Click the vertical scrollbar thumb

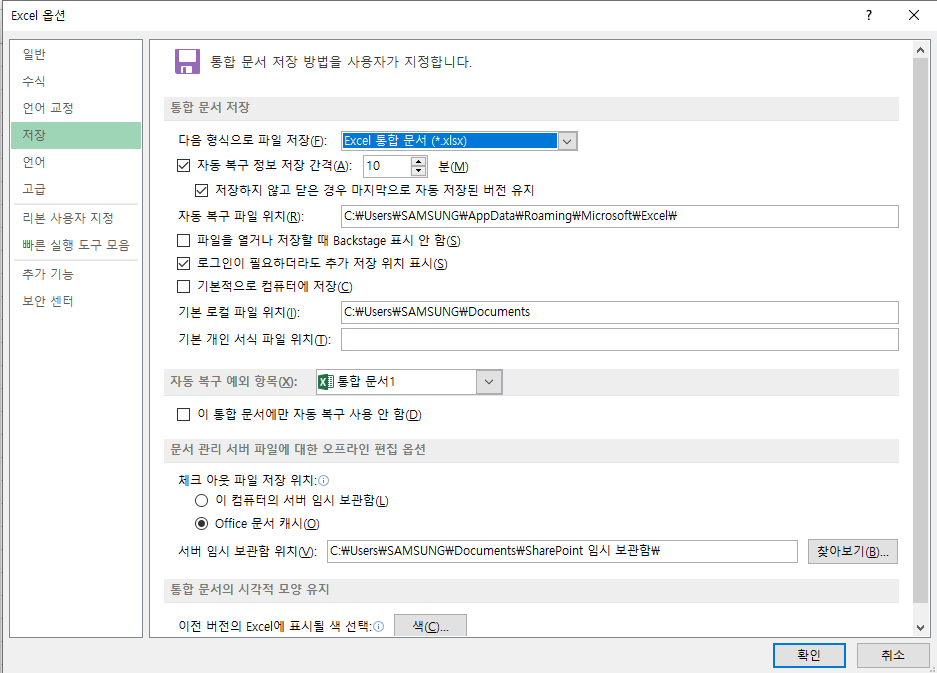[920, 331]
